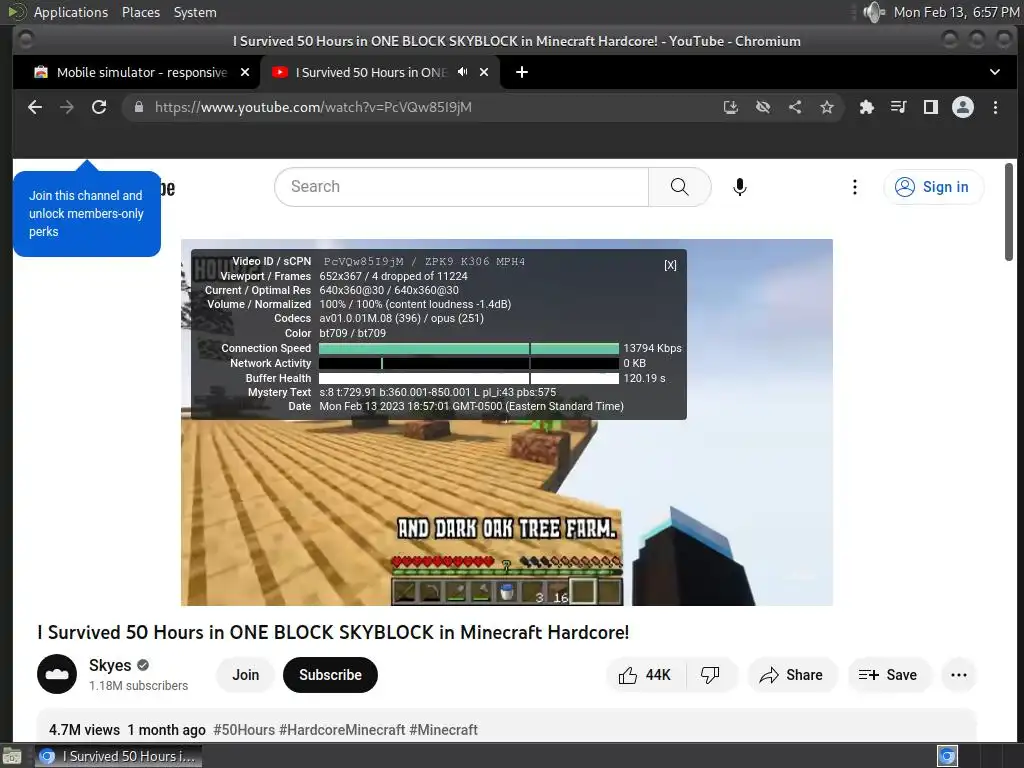Click the browser forward arrow

[67, 107]
